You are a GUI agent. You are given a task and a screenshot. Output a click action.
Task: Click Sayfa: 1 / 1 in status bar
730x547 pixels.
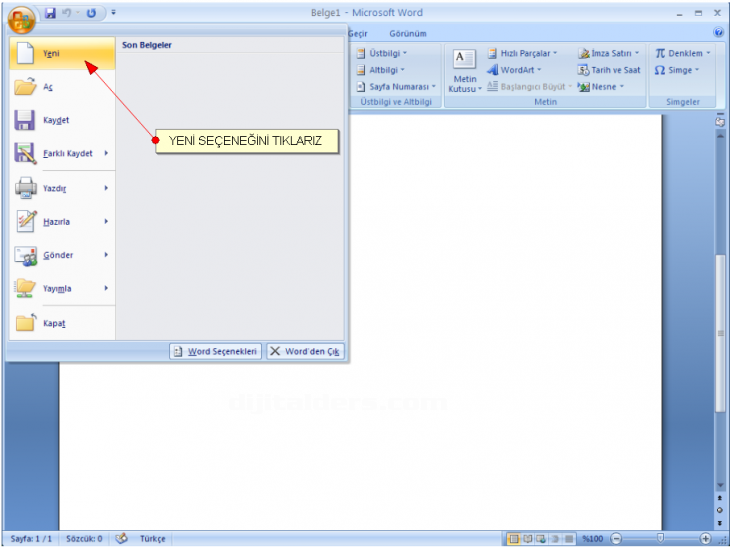31,539
